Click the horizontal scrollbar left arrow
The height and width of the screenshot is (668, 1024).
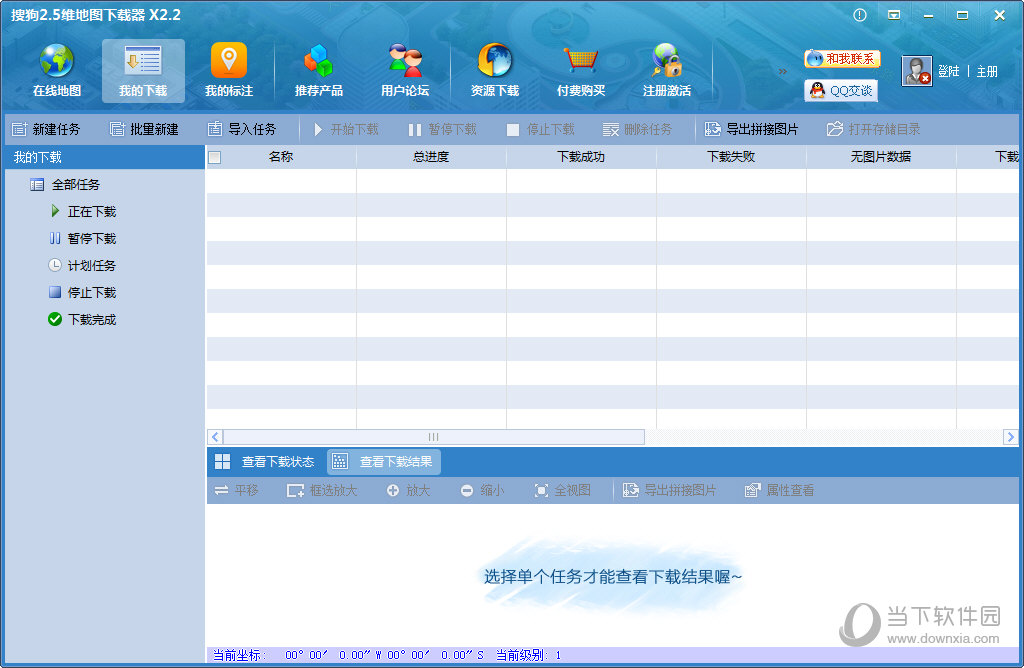click(215, 437)
